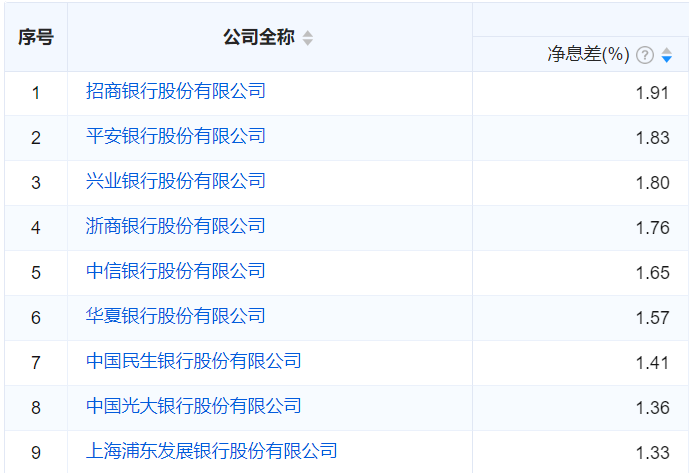Click row number 6 in 序号 column

pyautogui.click(x=36, y=318)
